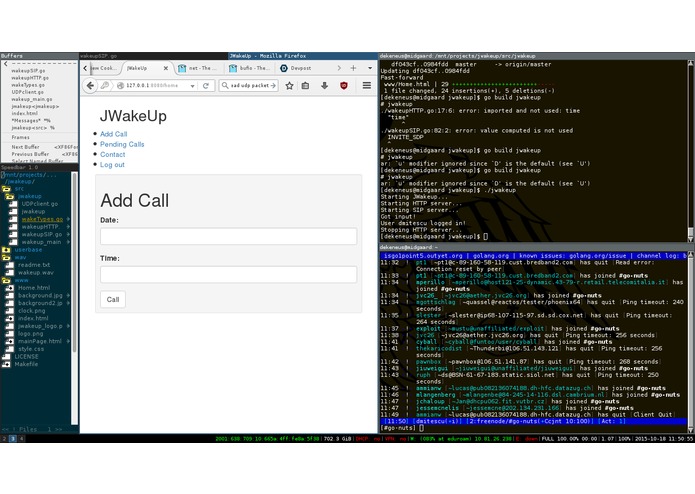Viewport: 695px width, 494px height.
Task: Open the Pending Calls link
Action: [x=122, y=144]
